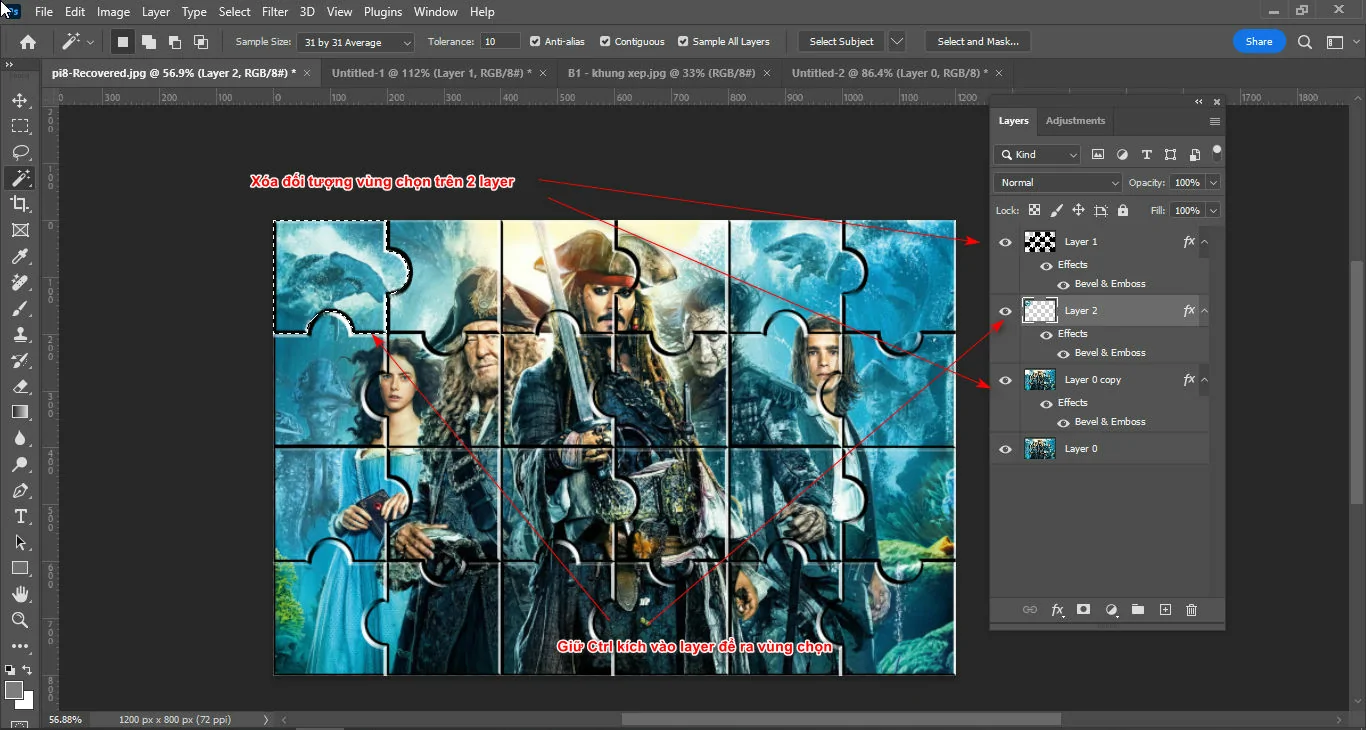Activate the Brush tool
Image resolution: width=1366 pixels, height=730 pixels.
(x=20, y=308)
